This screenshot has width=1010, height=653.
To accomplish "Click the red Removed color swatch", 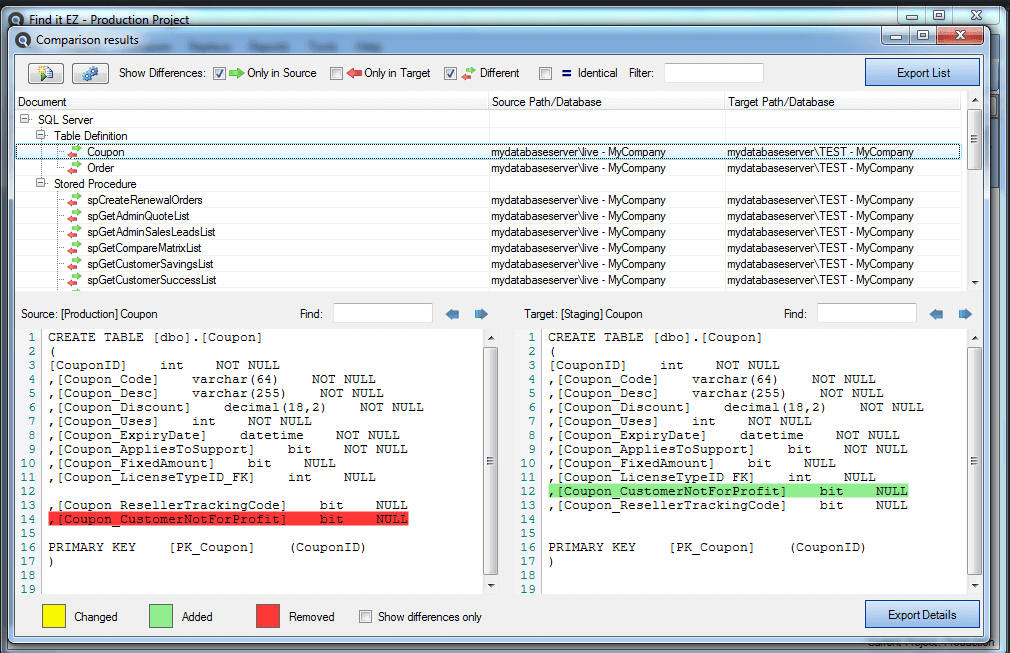I will (268, 616).
